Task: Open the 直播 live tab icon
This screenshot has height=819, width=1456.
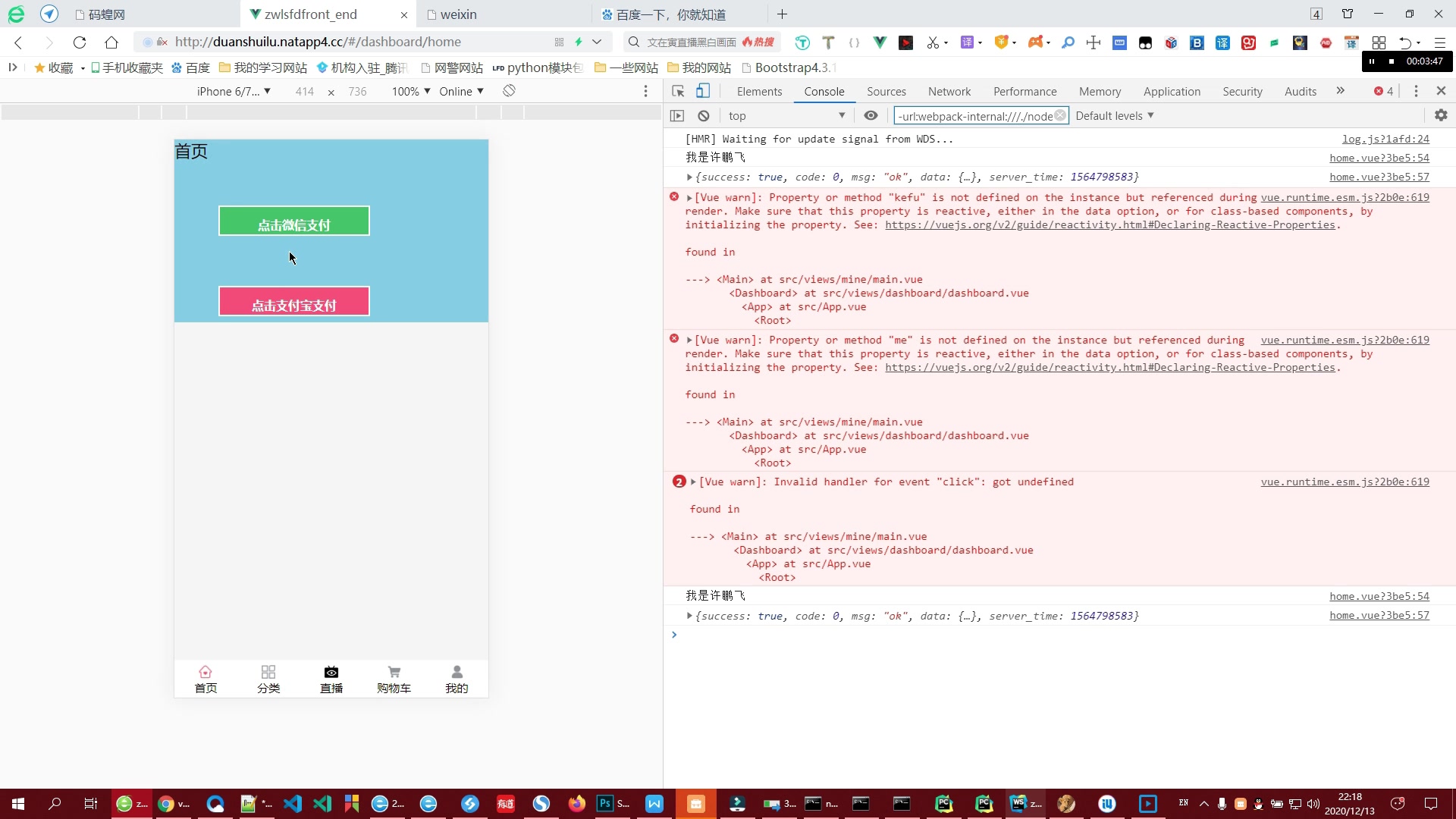Action: pyautogui.click(x=331, y=673)
